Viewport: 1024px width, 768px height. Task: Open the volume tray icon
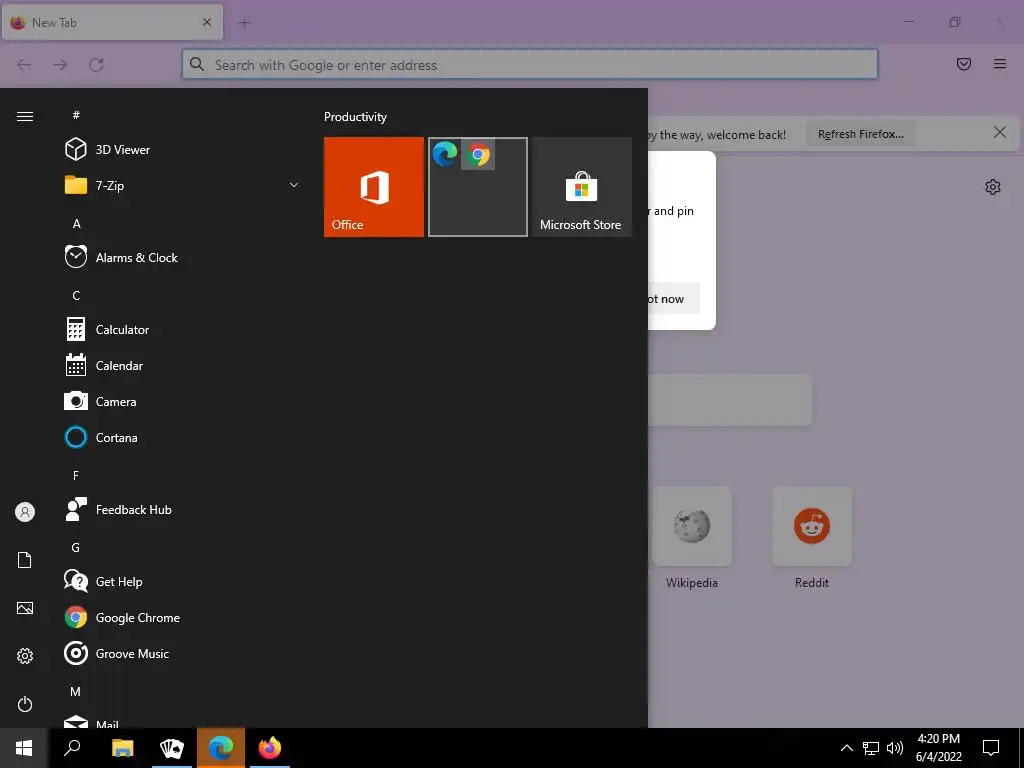[895, 748]
